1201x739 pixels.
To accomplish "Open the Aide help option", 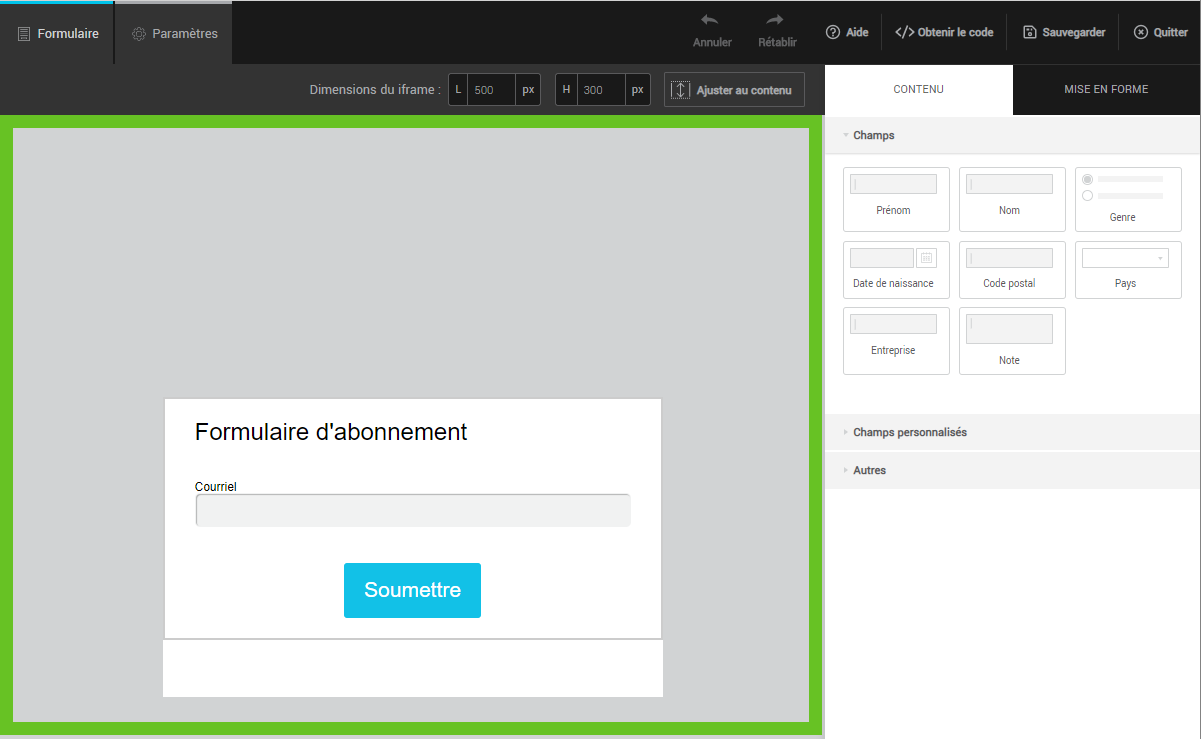I will pos(846,32).
